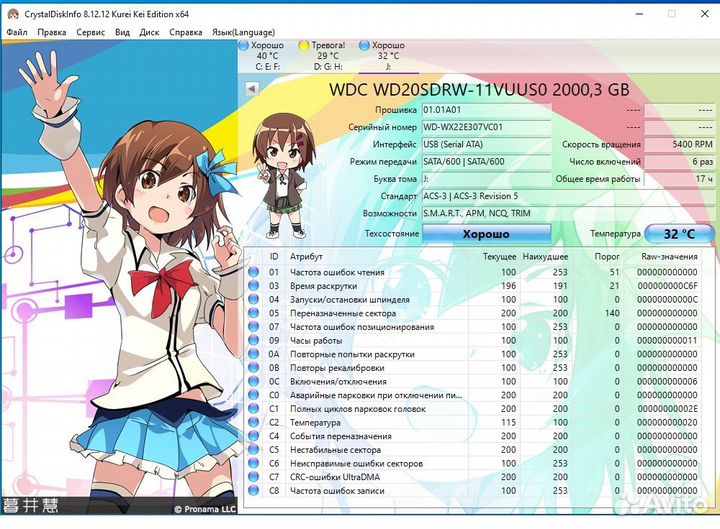Click status icon for Запуски/остановки шпинделя row
The image size is (720, 529).
[253, 299]
